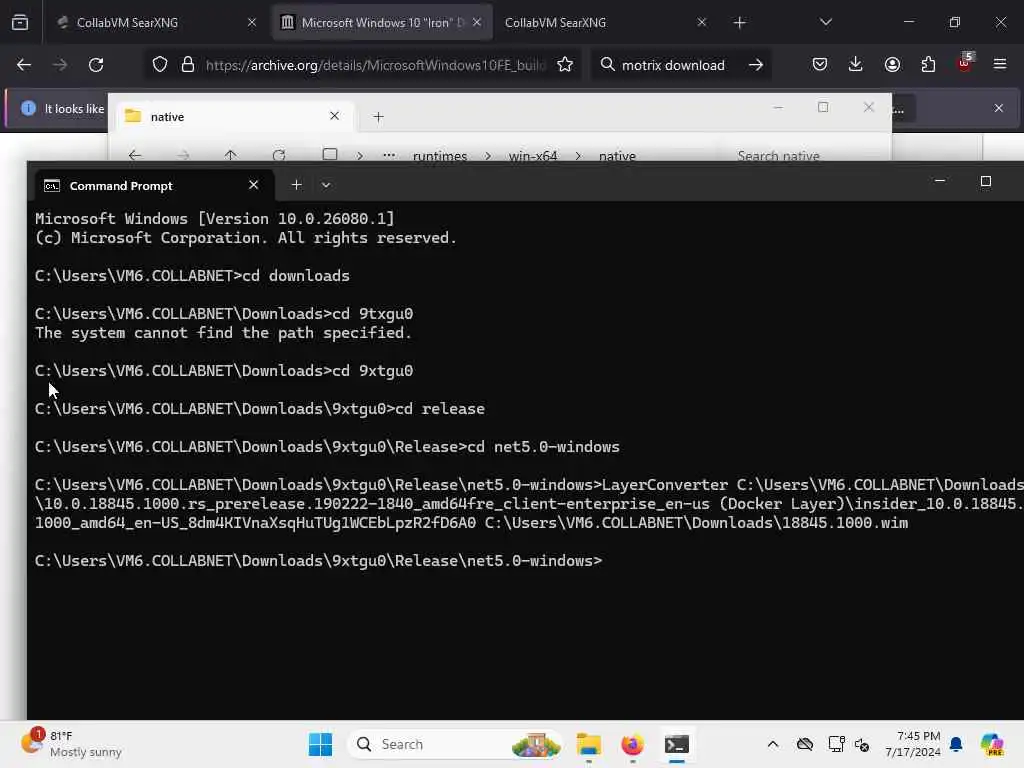The width and height of the screenshot is (1024, 768).
Task: Open a new terminal tab
Action: pos(296,185)
